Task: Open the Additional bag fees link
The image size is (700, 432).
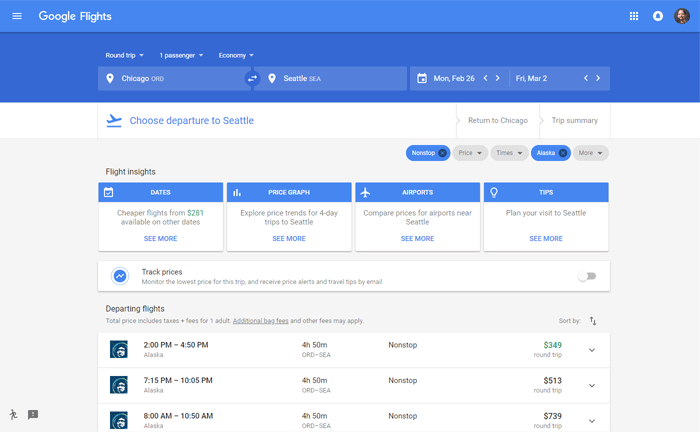Action: point(260,321)
